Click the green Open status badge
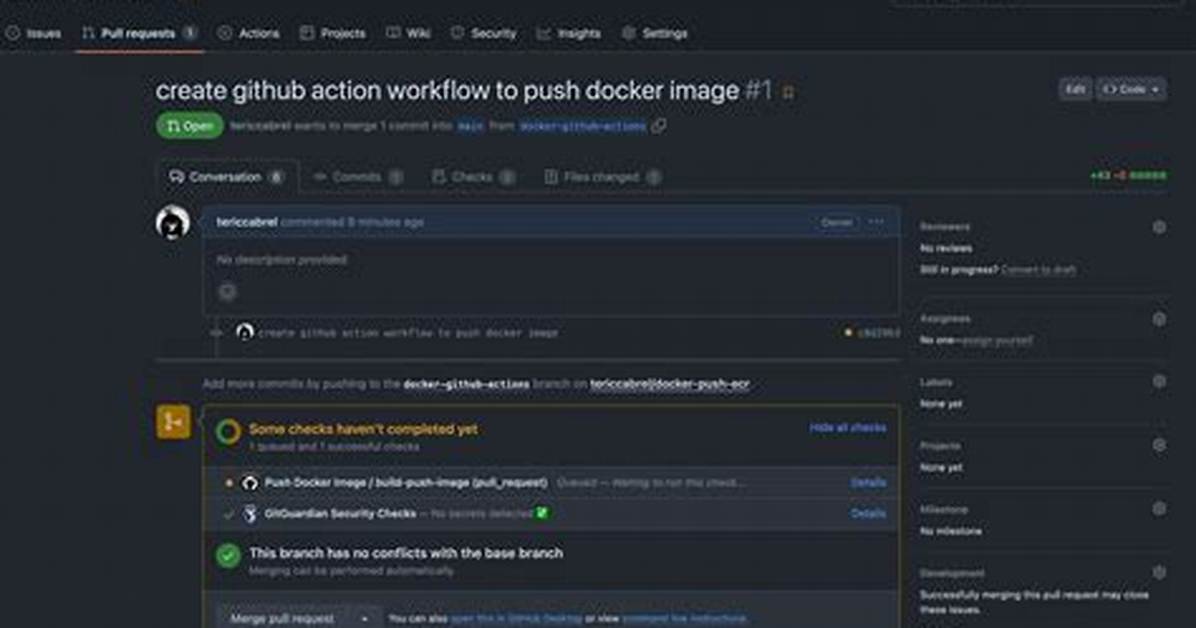This screenshot has height=628, width=1196. click(190, 126)
